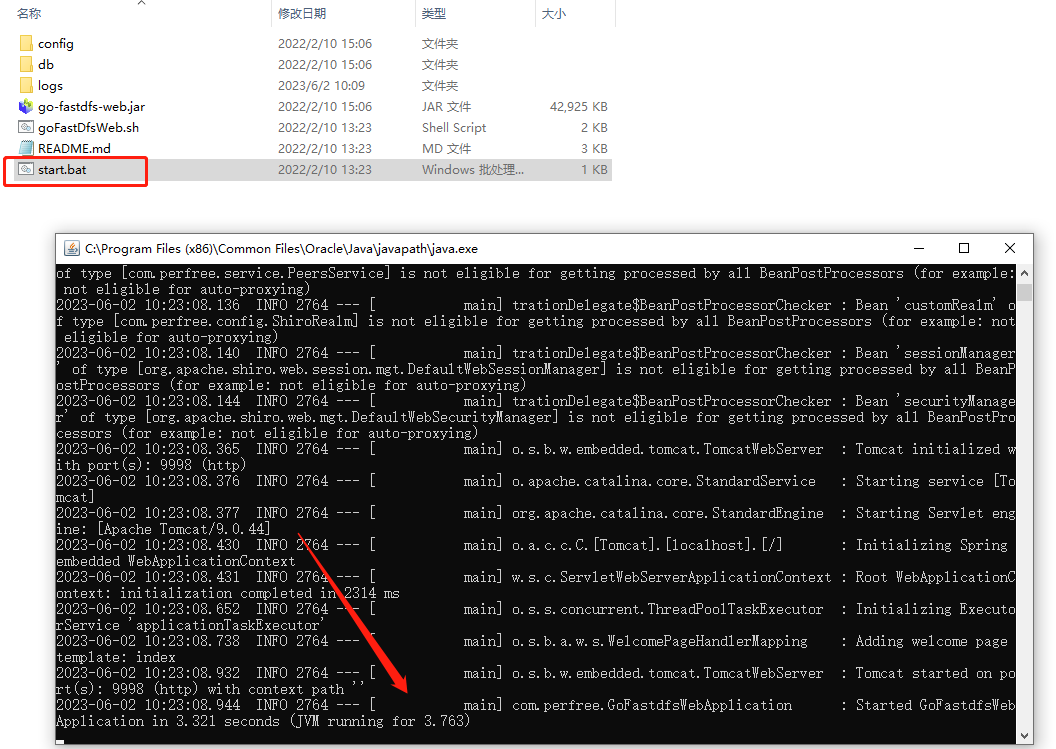
Task: Sort by 修改日期 column header
Action: coord(302,13)
